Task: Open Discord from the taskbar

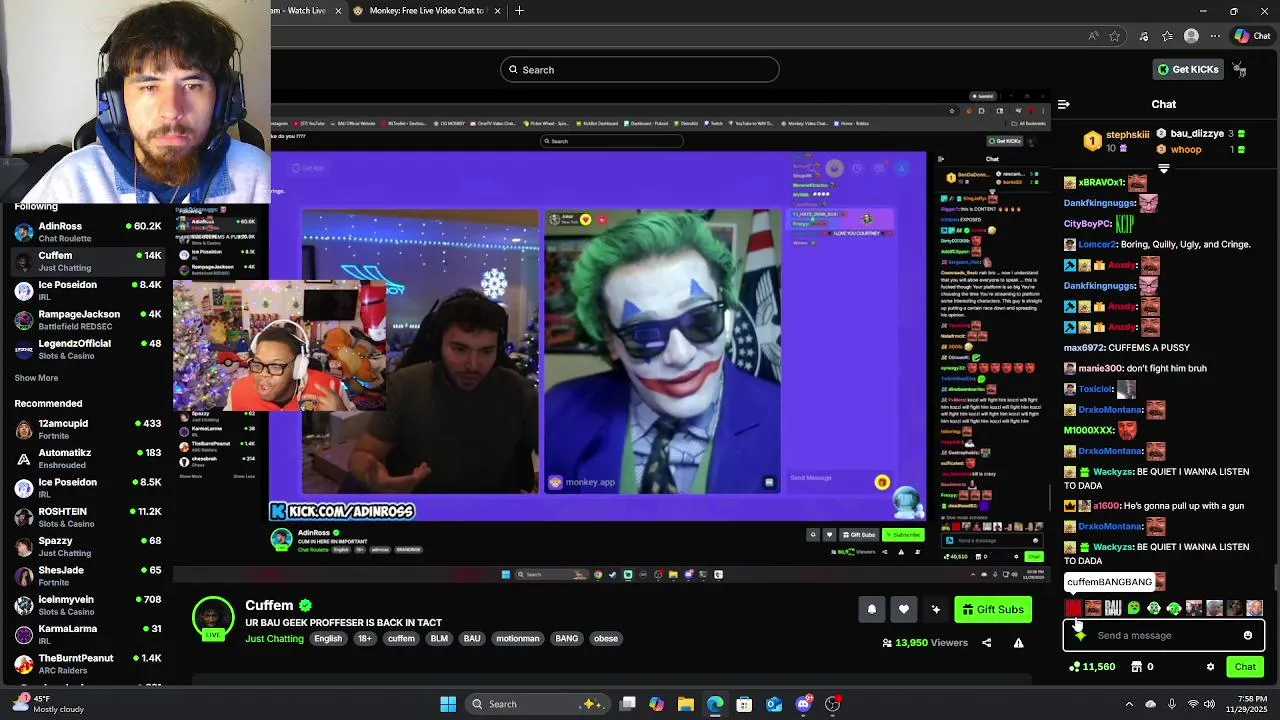Action: pos(803,704)
